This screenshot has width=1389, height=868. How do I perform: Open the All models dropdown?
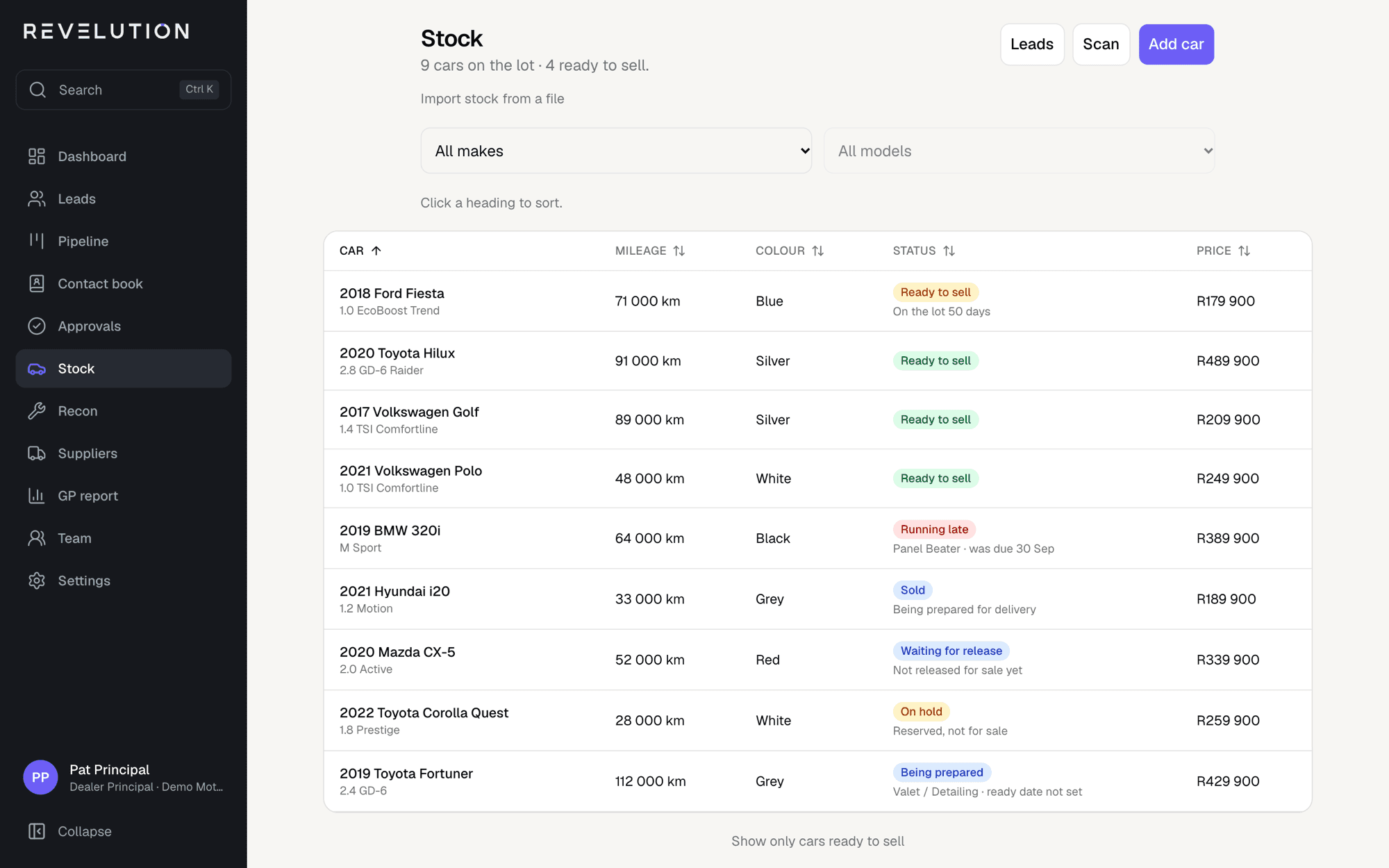pyautogui.click(x=1020, y=151)
